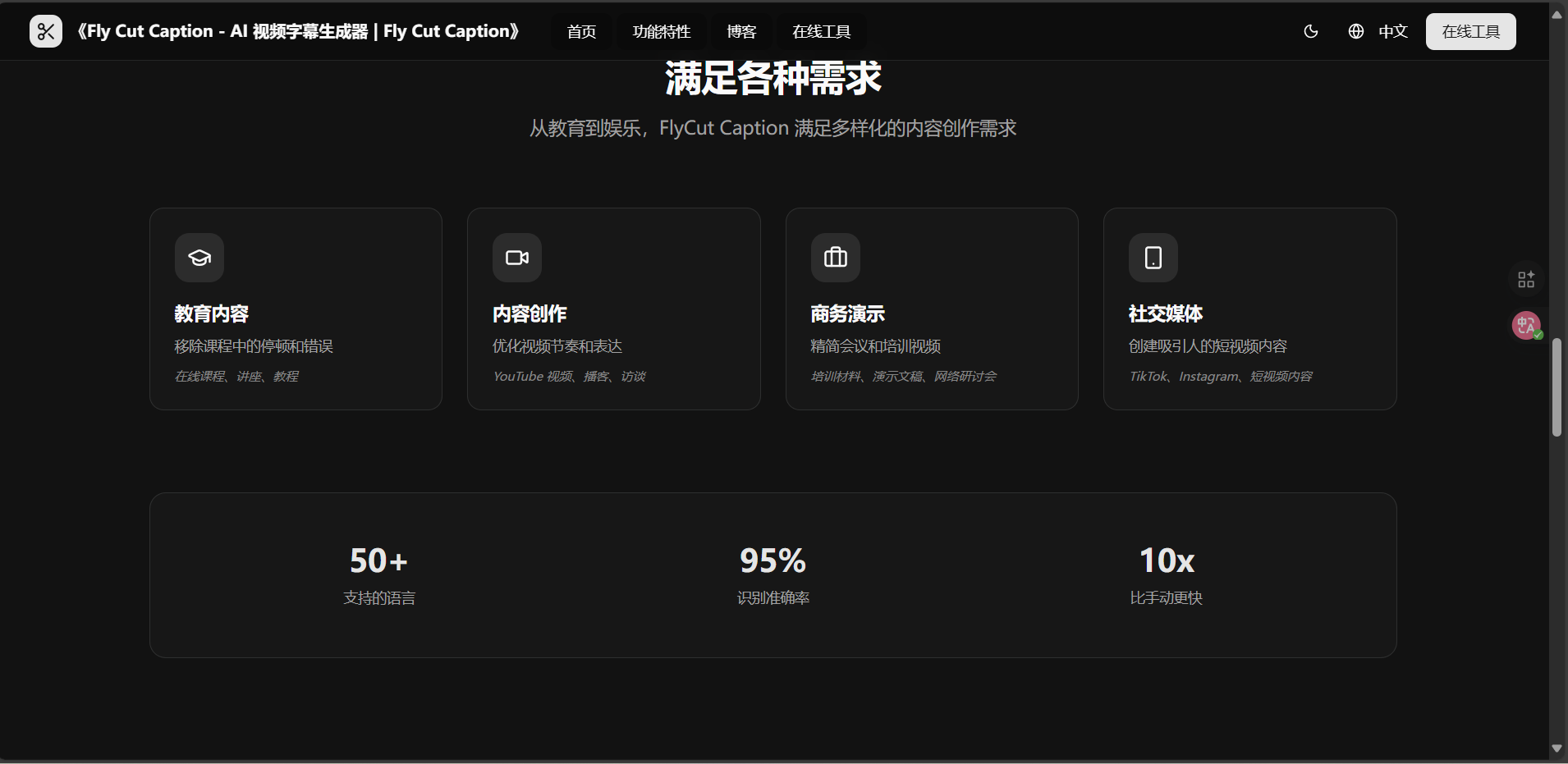Toggle dark mode moon icon
1568x764 pixels.
coord(1311,31)
